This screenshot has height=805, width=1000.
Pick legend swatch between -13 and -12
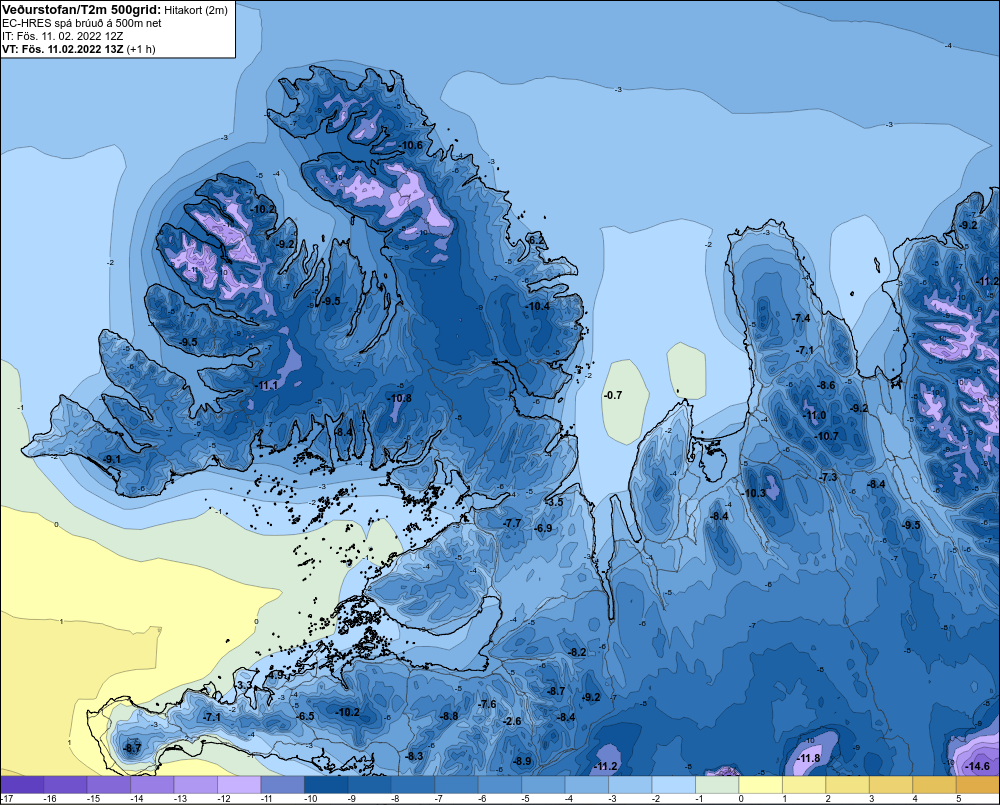(196, 785)
